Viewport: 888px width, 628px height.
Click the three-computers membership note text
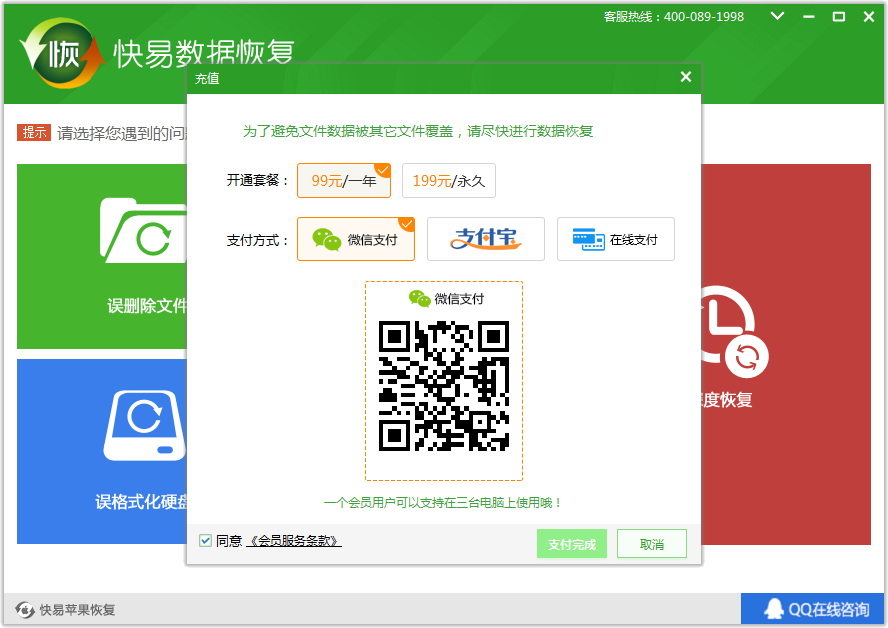(443, 503)
